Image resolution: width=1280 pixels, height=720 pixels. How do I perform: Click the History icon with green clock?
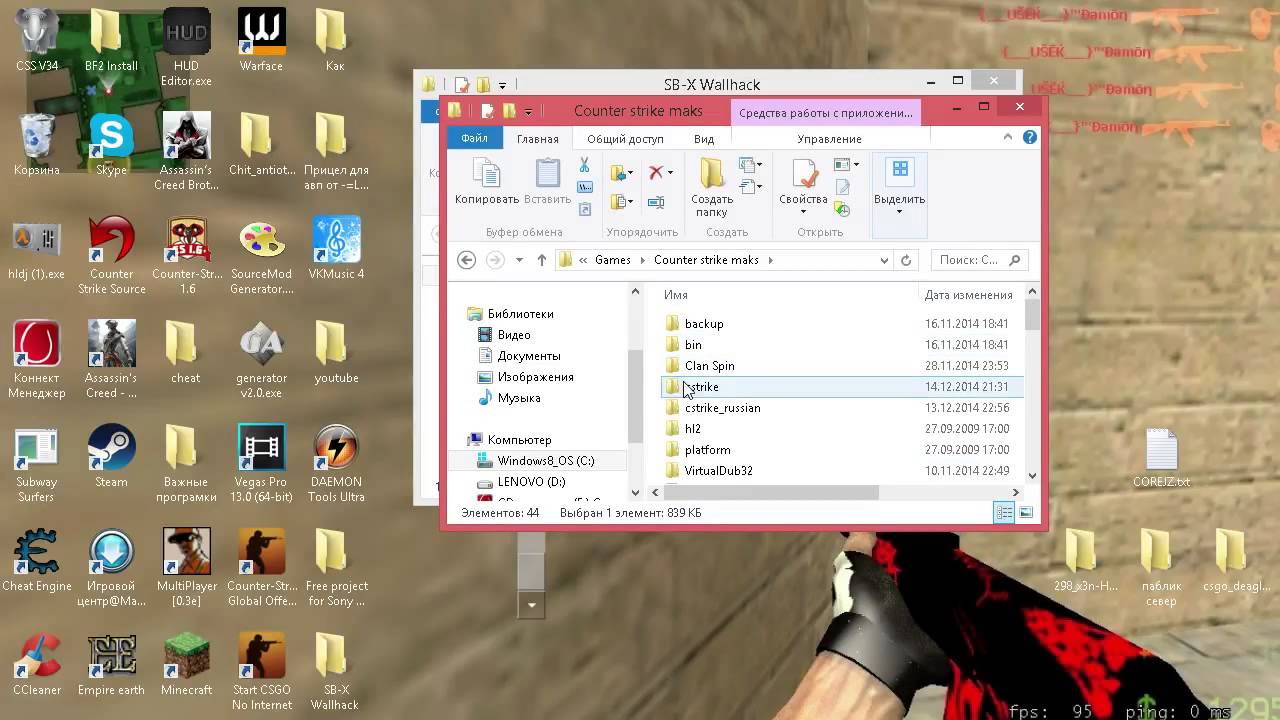pyautogui.click(x=842, y=209)
